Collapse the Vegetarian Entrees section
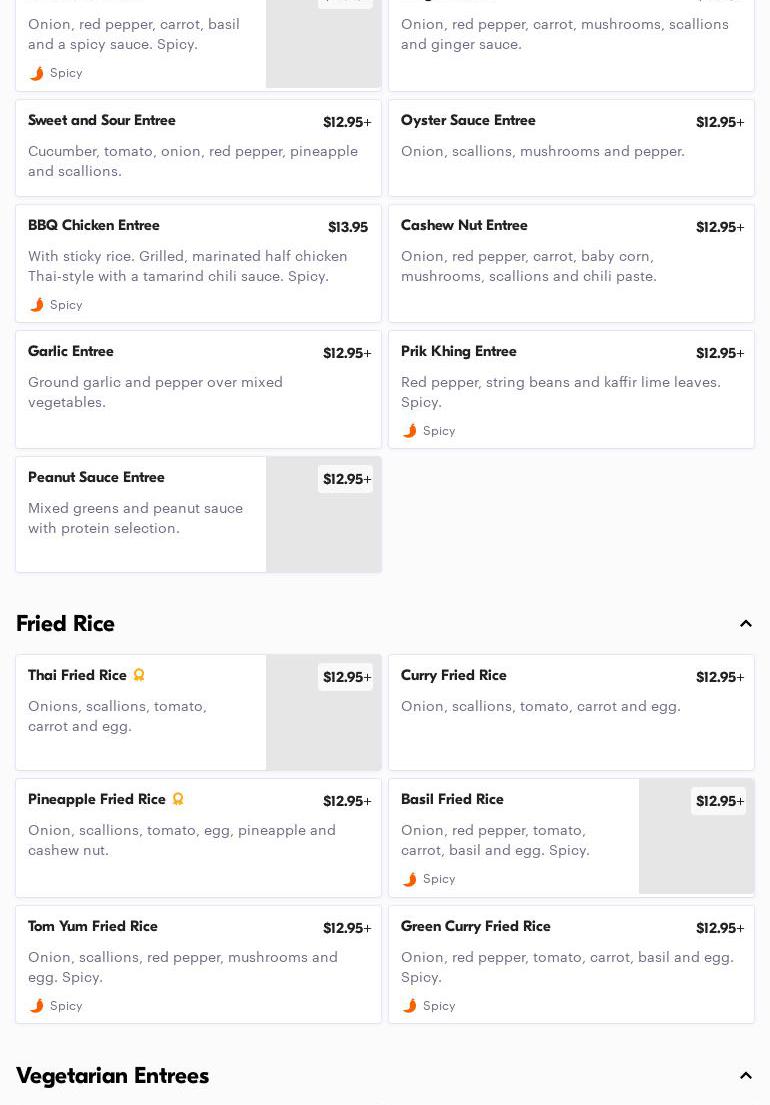This screenshot has height=1105, width=770. [745, 1076]
